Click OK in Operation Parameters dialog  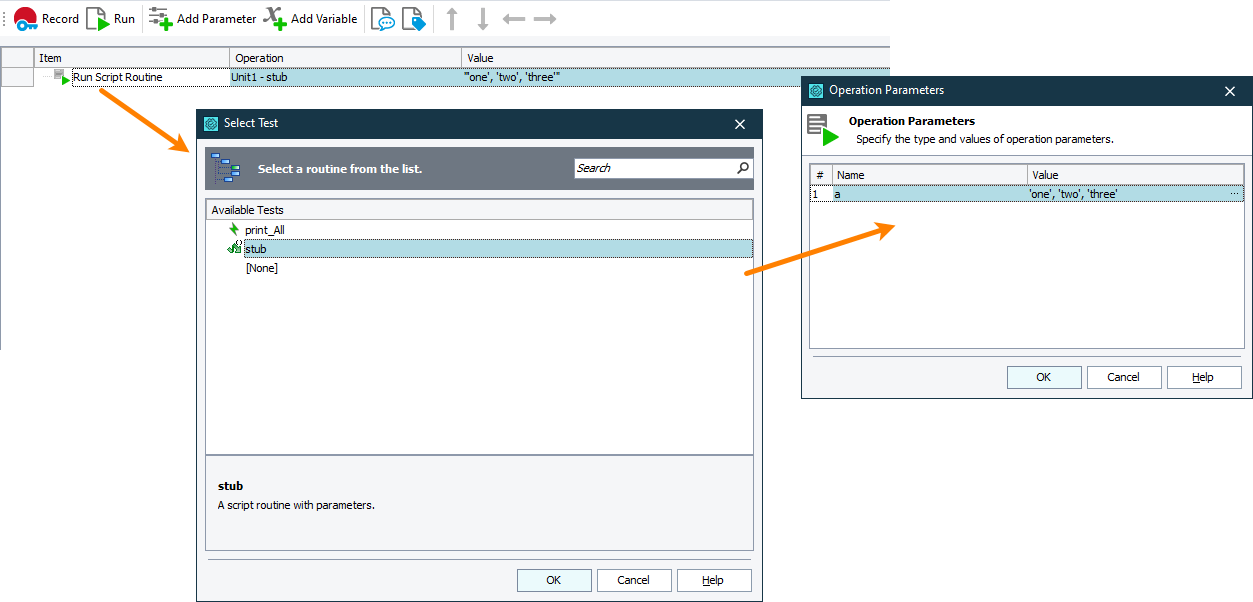[1044, 377]
